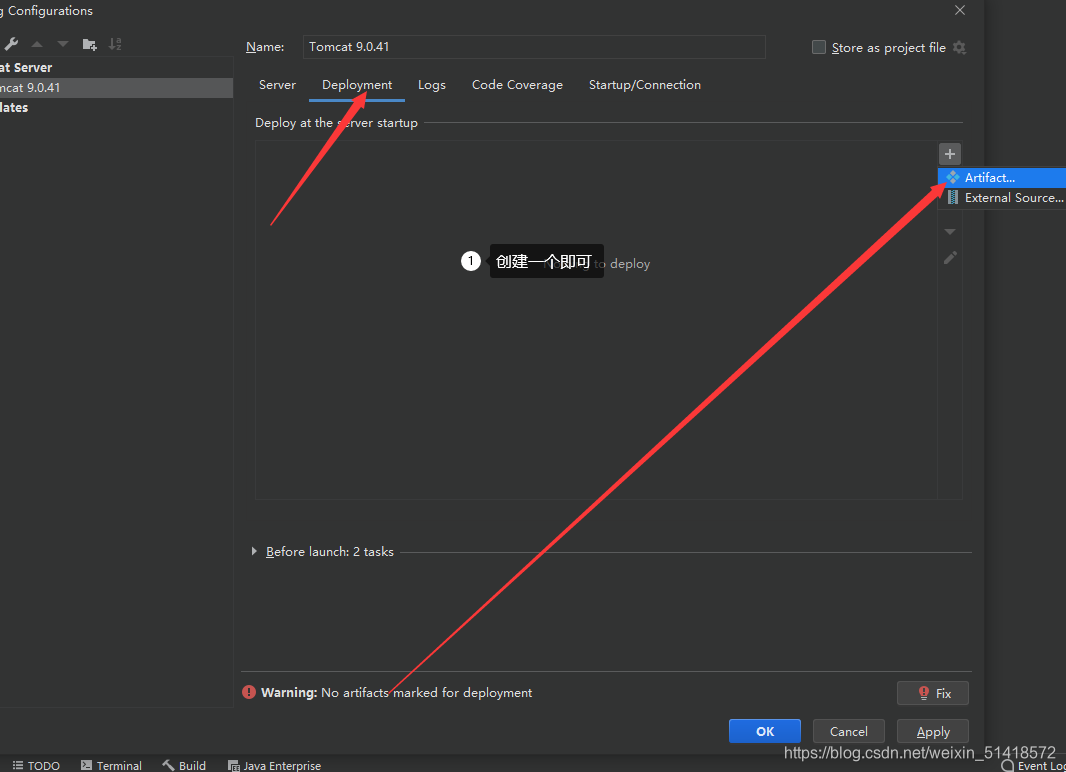This screenshot has width=1066, height=772.
Task: Click the 'Deploy at the server startup' label
Action: click(x=336, y=123)
